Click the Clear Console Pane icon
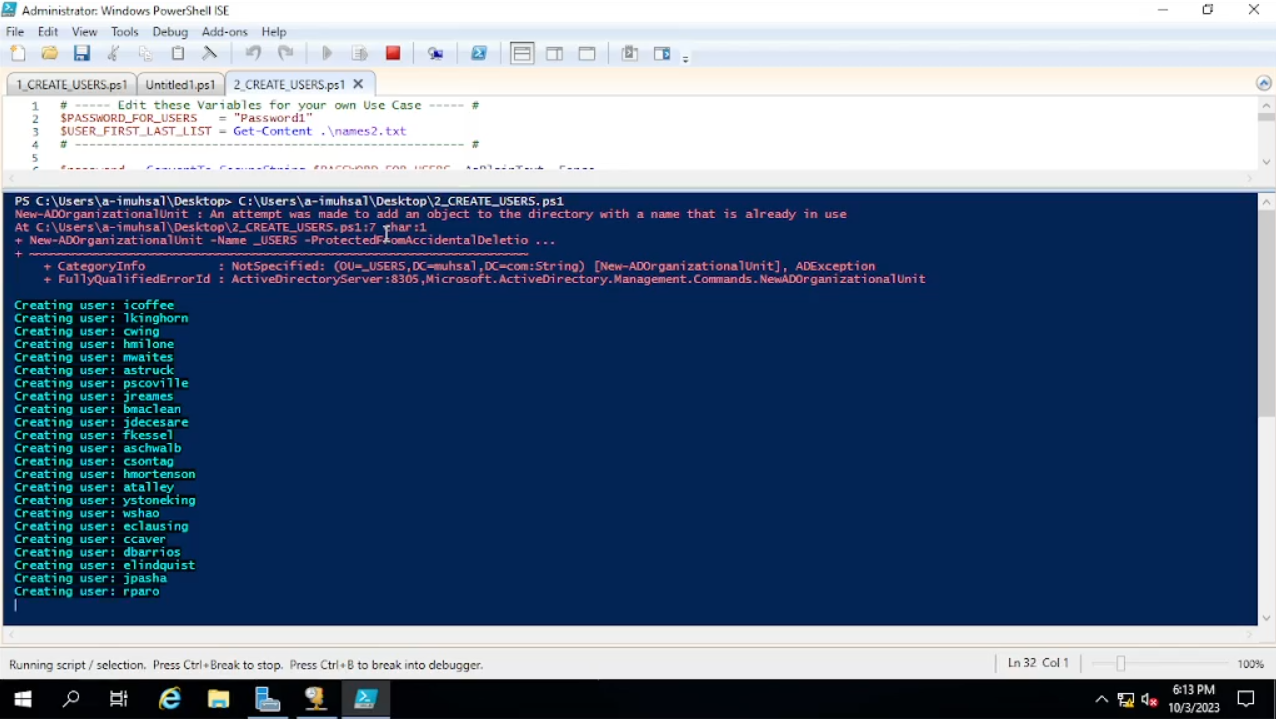This screenshot has height=719, width=1276. coord(210,54)
